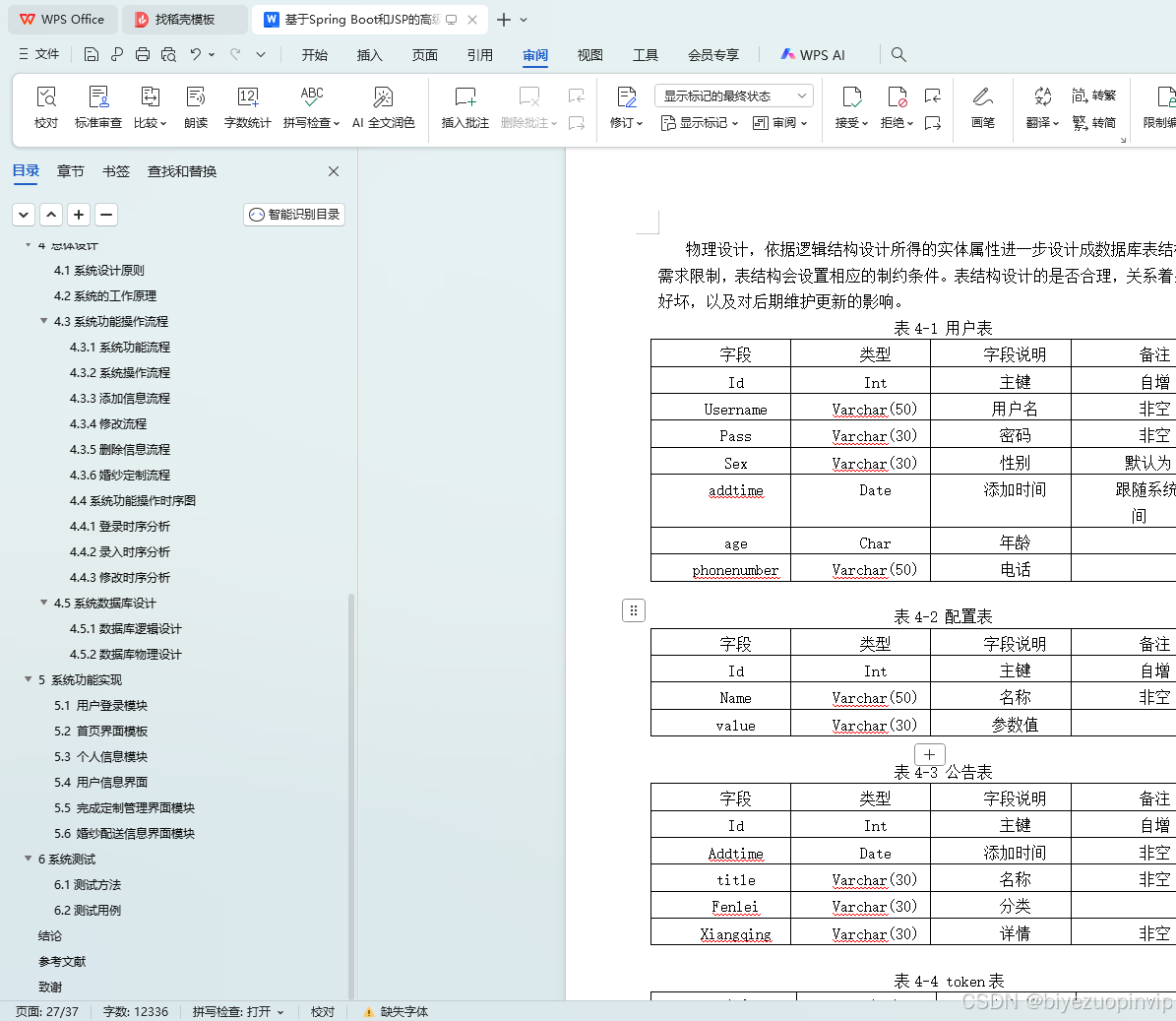Open the 开始 ribbon tab
This screenshot has height=1021, width=1176.
315,55
